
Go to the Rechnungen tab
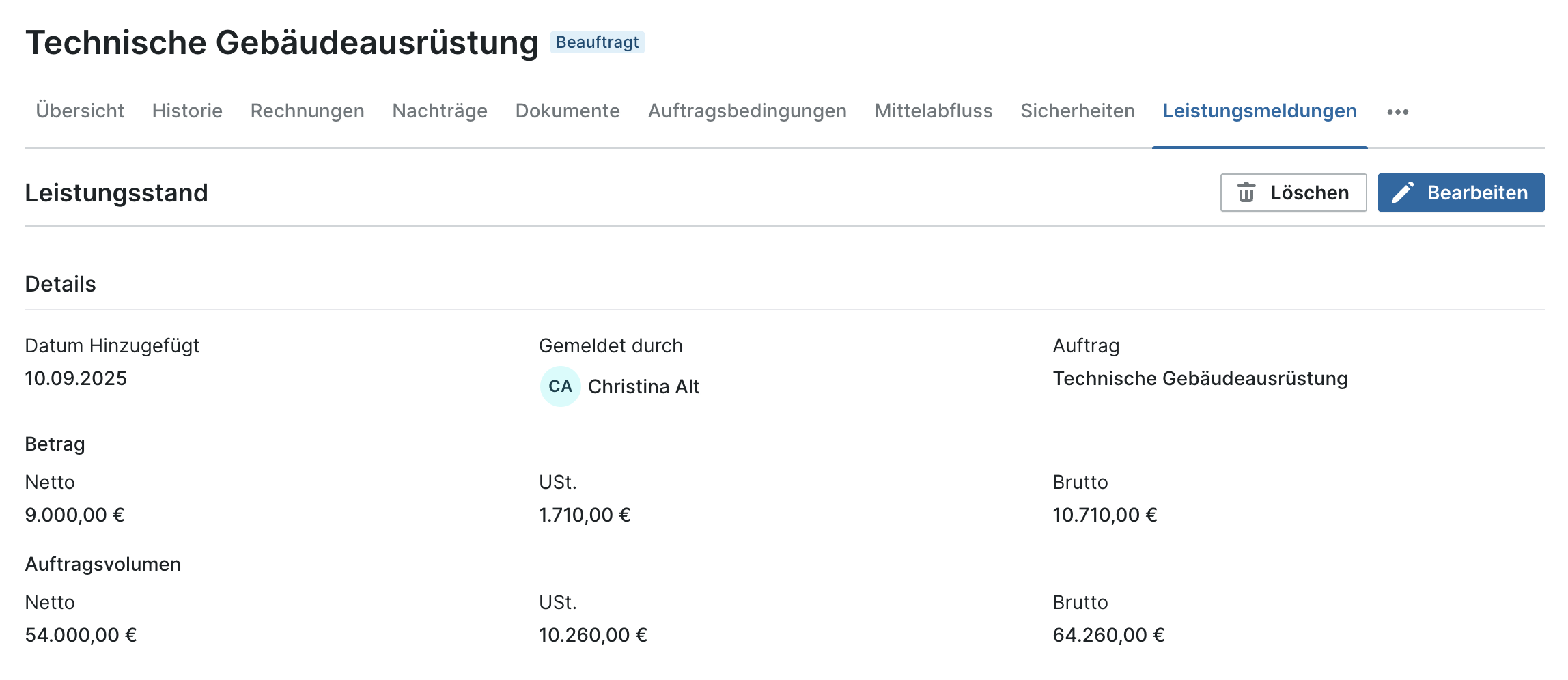click(x=307, y=111)
